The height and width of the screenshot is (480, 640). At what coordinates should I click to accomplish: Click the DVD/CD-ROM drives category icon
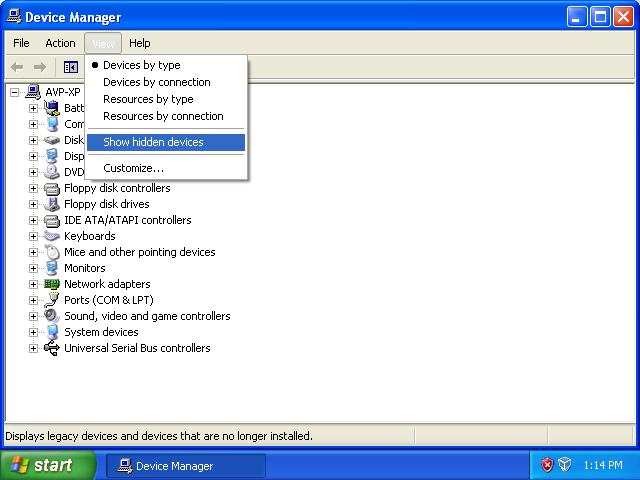52,172
